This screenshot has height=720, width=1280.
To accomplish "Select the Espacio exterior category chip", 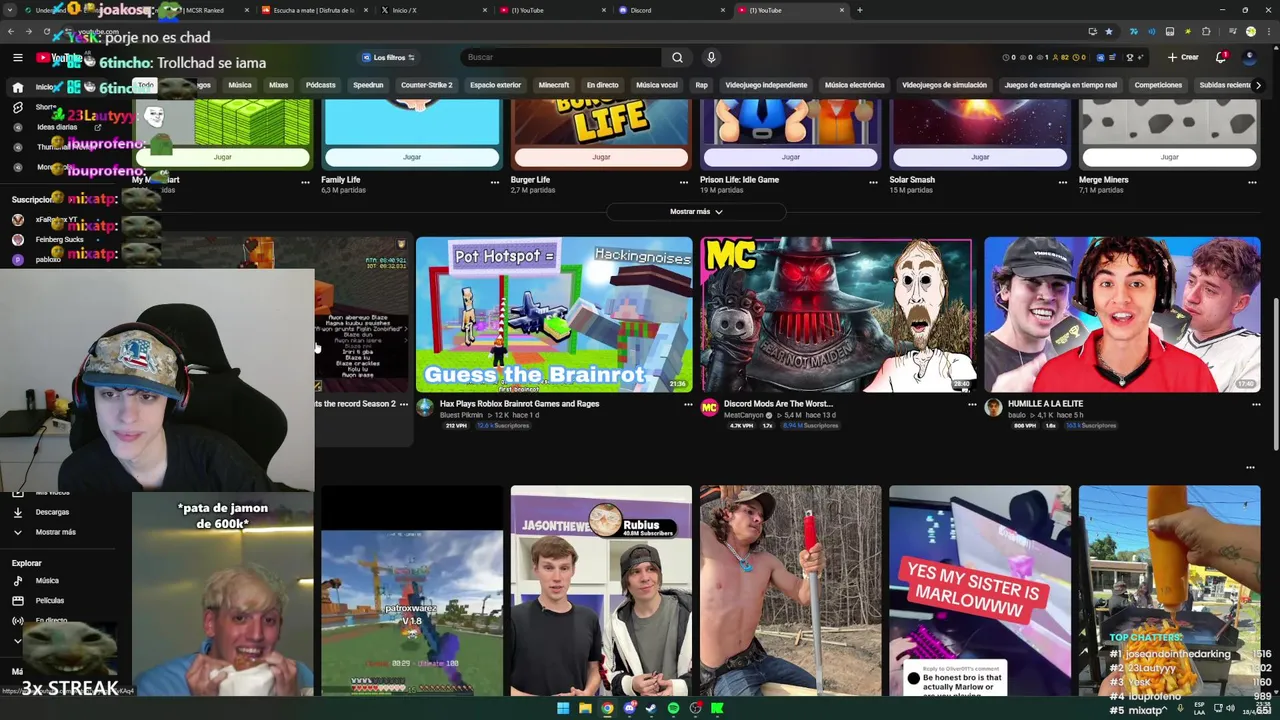I will pos(495,85).
